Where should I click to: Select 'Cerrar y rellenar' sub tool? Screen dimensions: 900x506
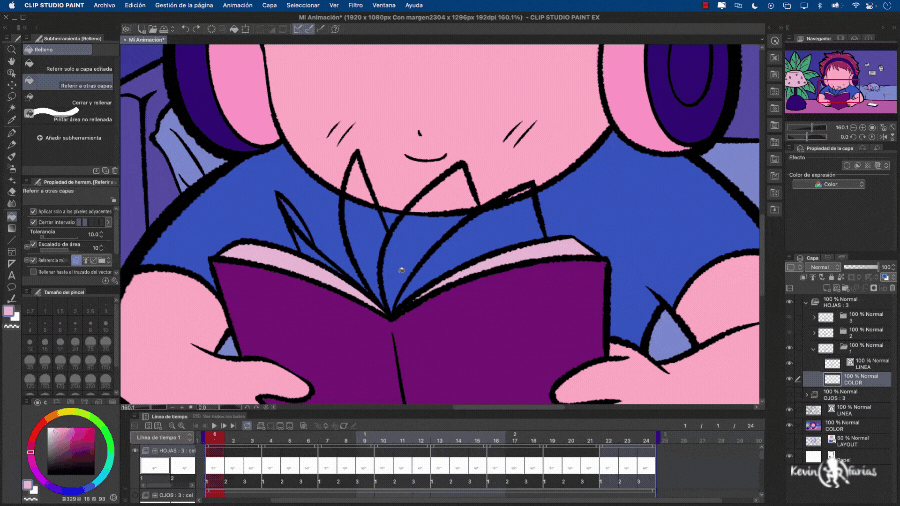pos(68,100)
